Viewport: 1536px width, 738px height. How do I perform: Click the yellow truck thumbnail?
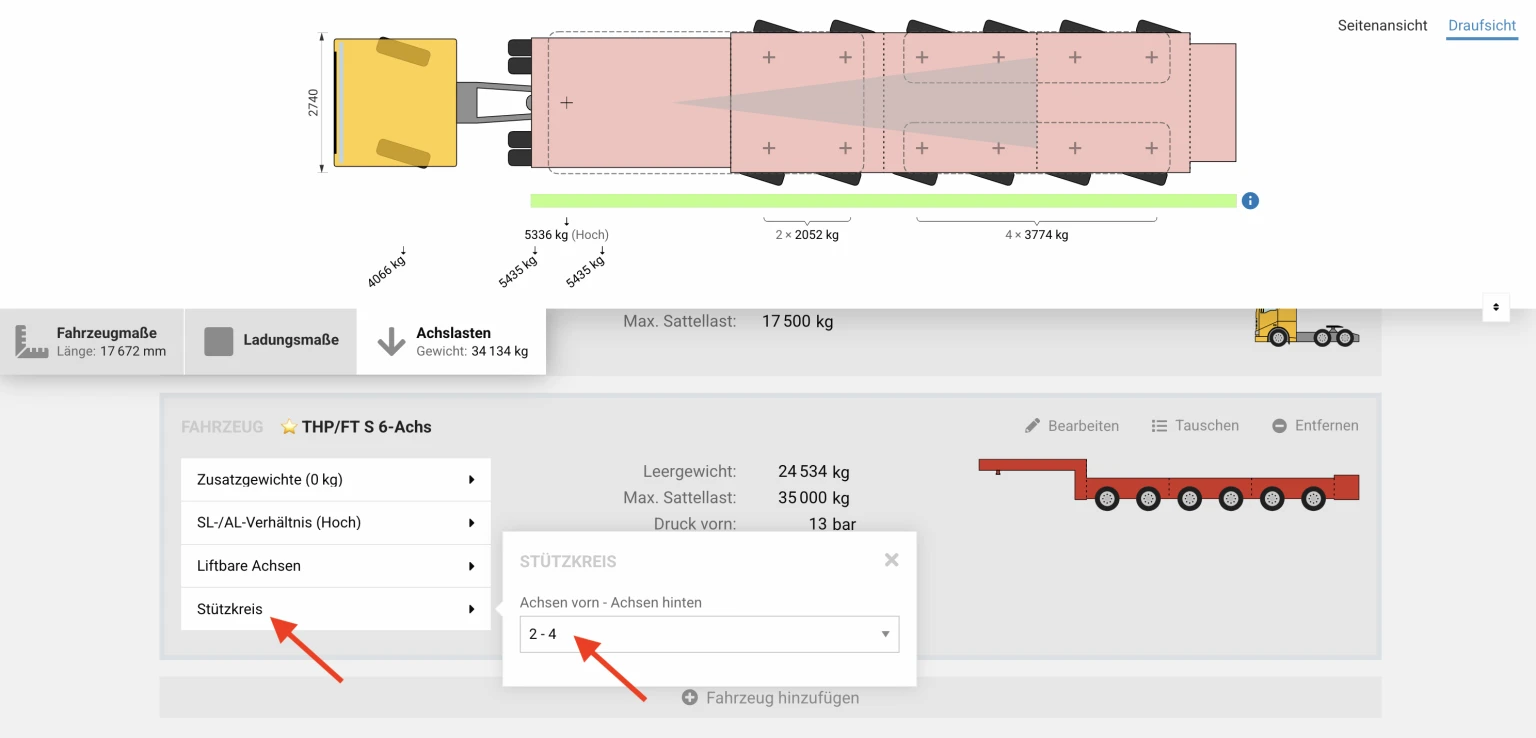coord(1306,327)
